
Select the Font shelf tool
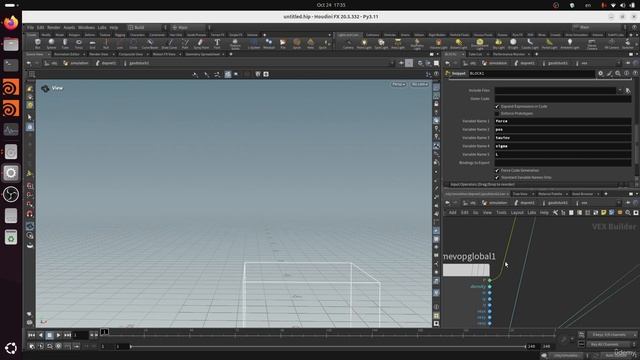(217, 43)
